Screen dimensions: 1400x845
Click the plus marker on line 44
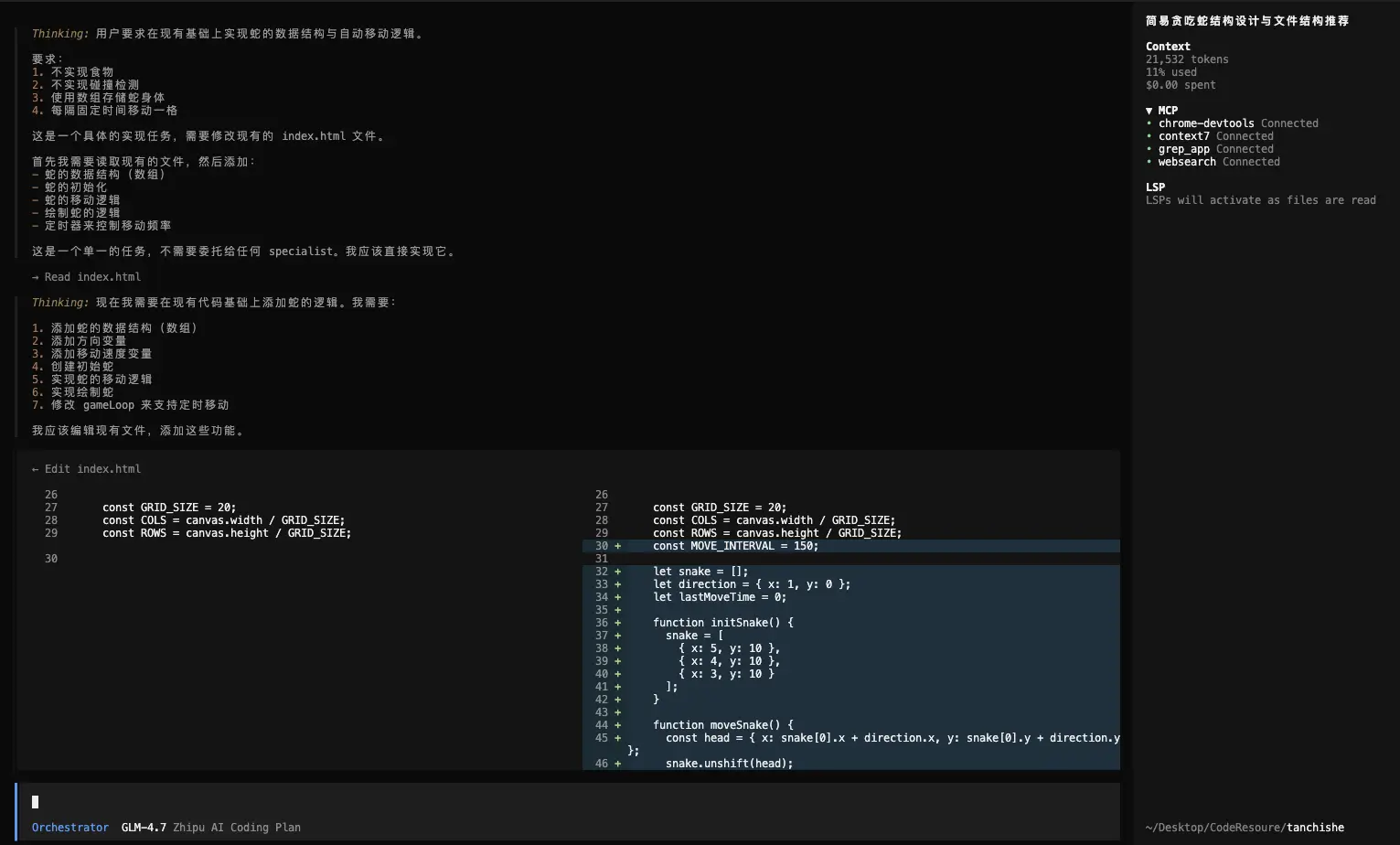coord(618,725)
